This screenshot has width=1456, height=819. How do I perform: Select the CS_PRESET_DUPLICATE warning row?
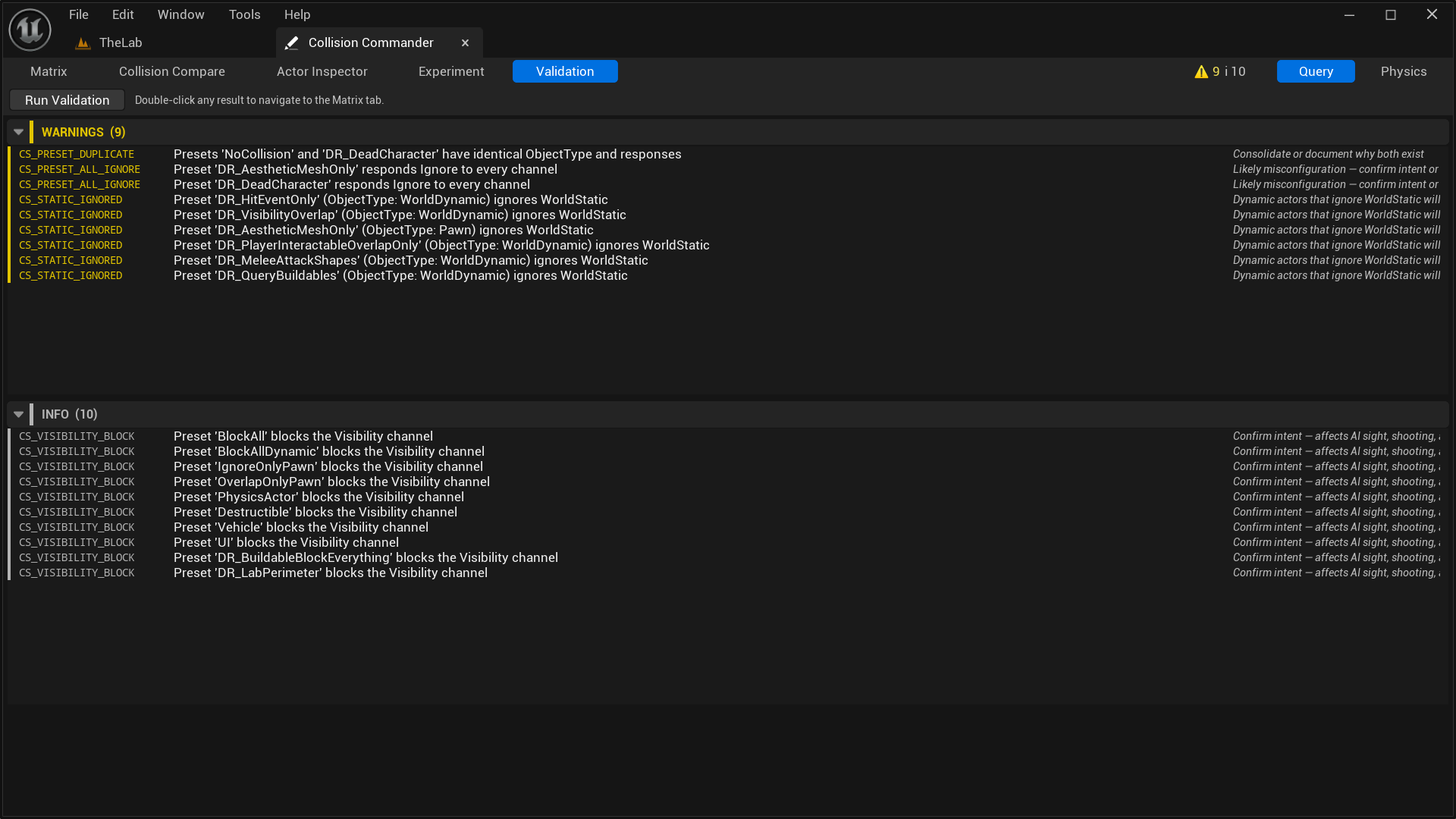pos(425,154)
